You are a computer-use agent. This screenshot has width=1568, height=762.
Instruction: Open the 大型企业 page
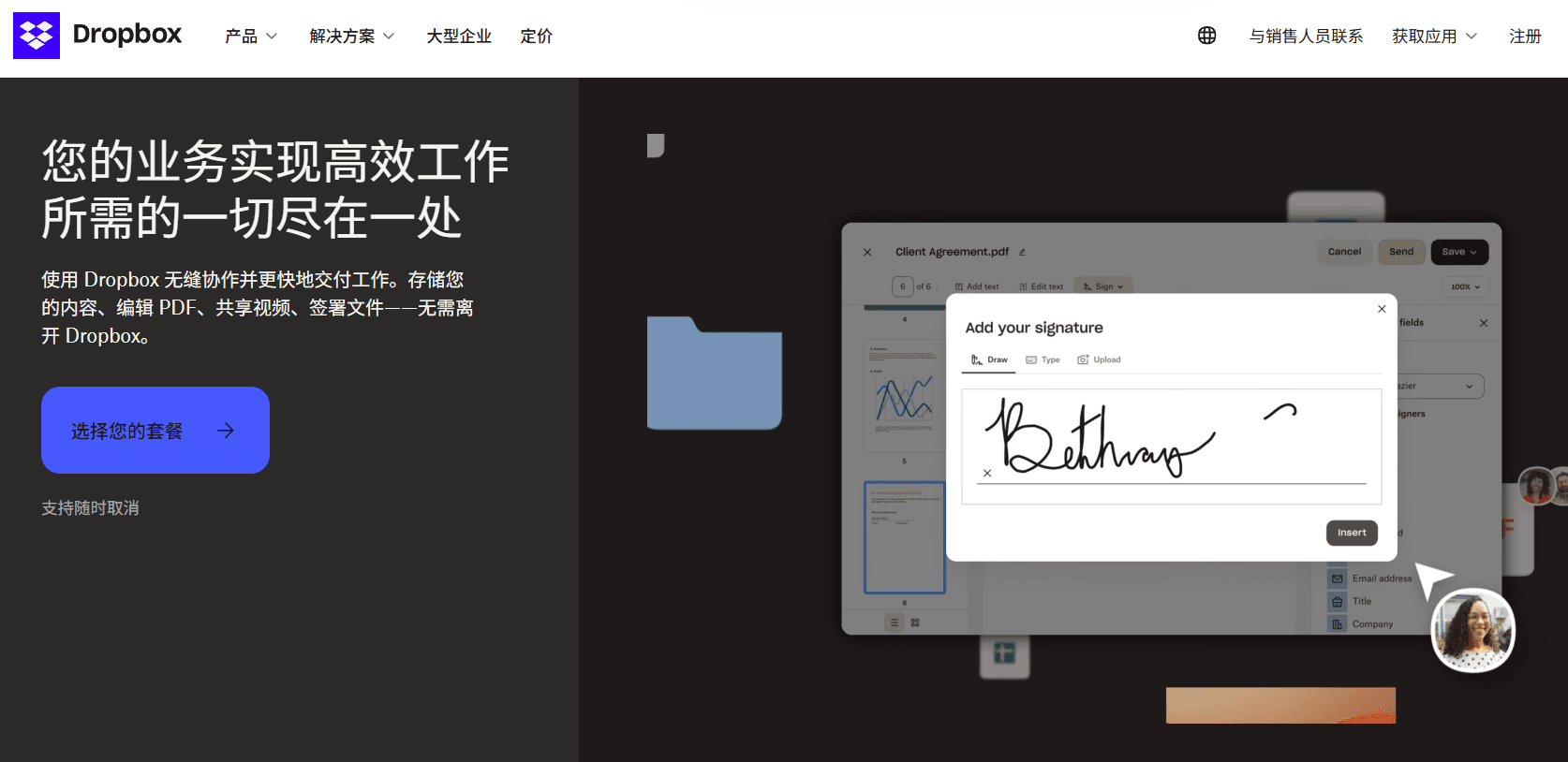[459, 37]
